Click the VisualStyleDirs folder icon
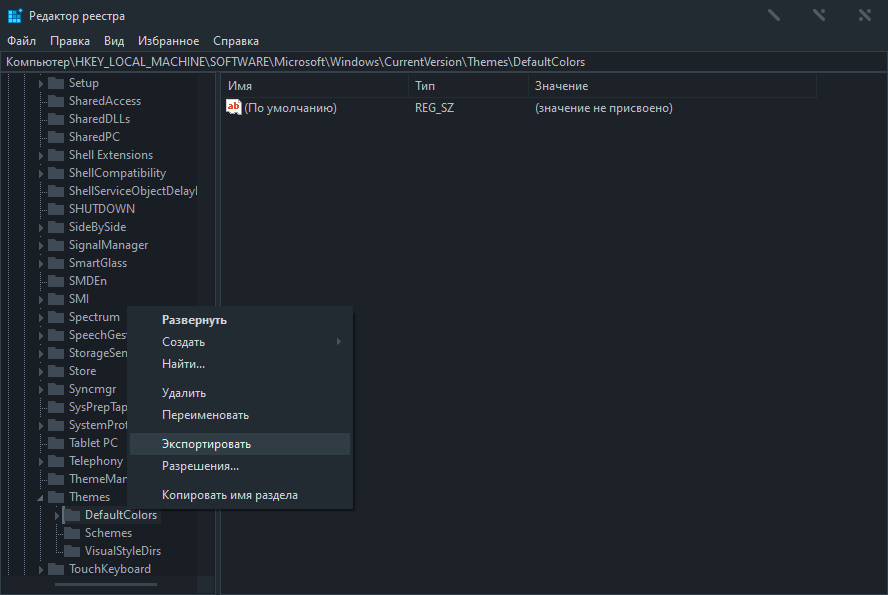This screenshot has width=888, height=595. (x=72, y=551)
